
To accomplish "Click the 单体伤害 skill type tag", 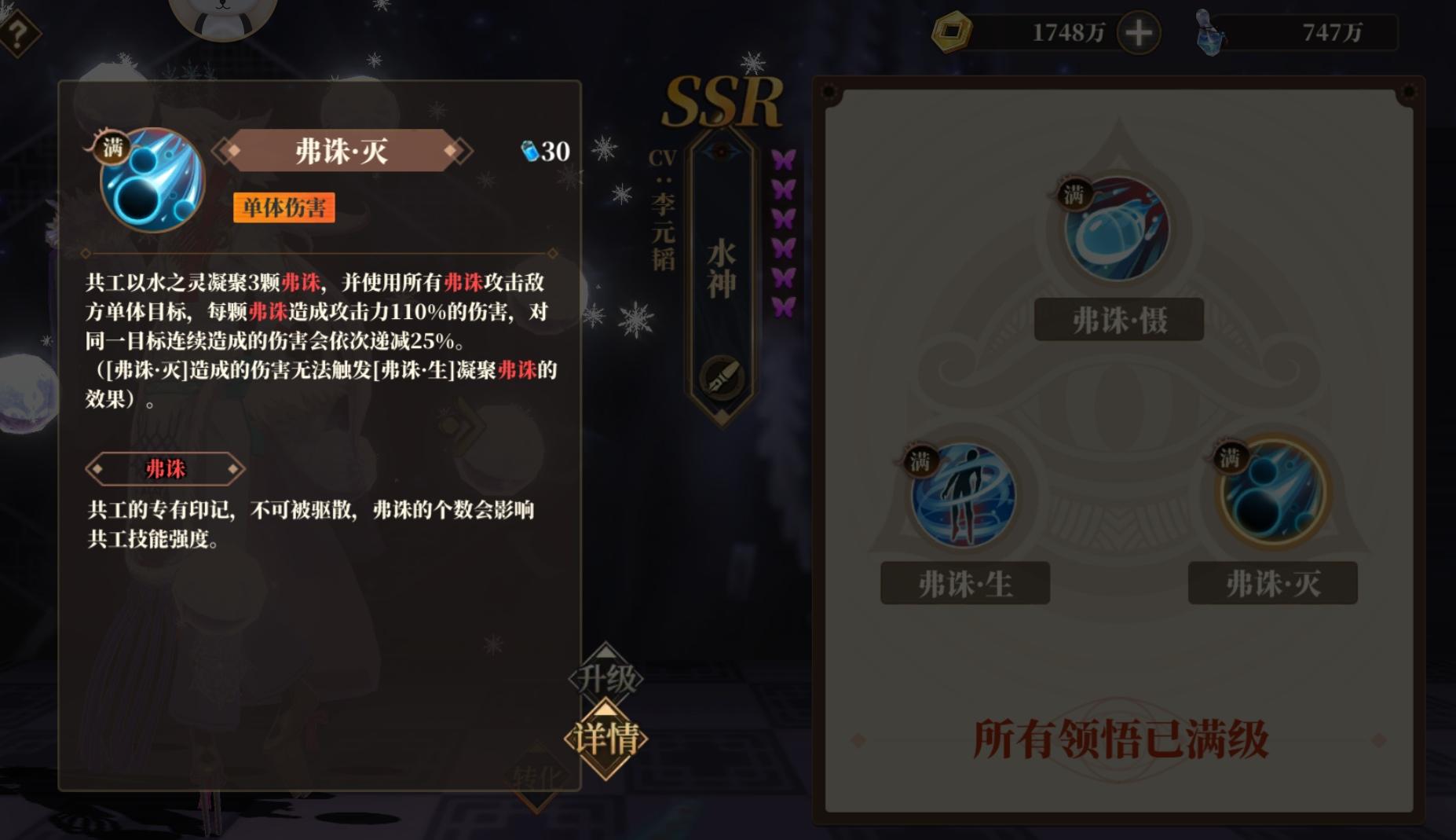I will (284, 207).
